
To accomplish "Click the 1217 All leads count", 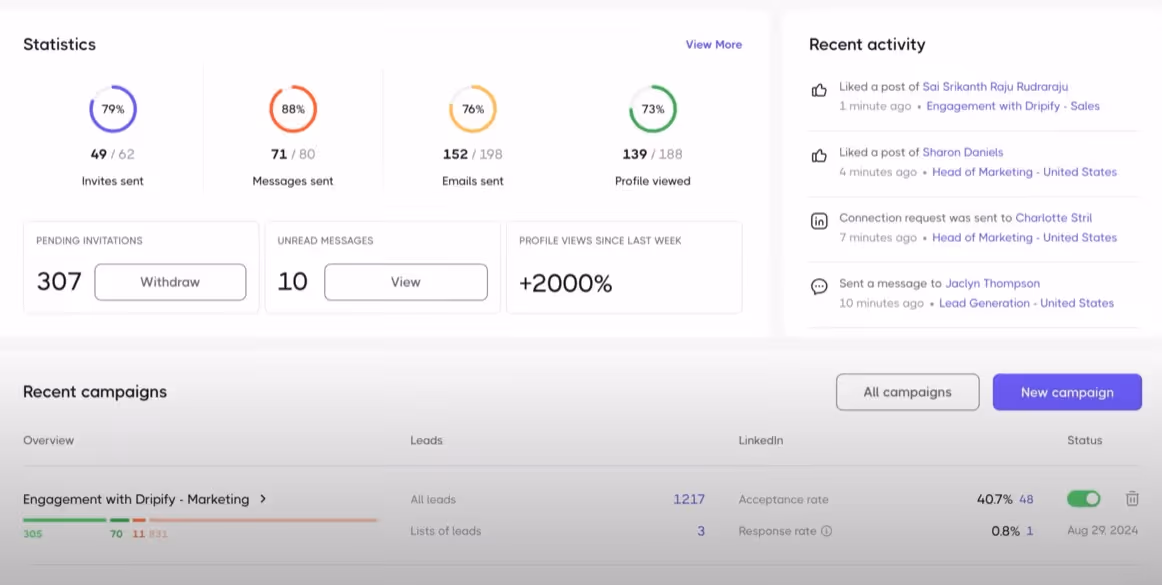I will point(688,499).
